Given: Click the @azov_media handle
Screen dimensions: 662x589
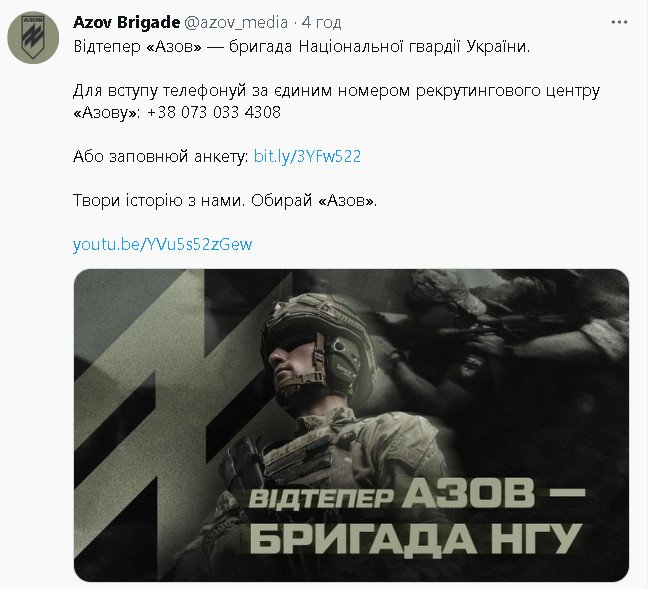Looking at the screenshot, I should 236,23.
